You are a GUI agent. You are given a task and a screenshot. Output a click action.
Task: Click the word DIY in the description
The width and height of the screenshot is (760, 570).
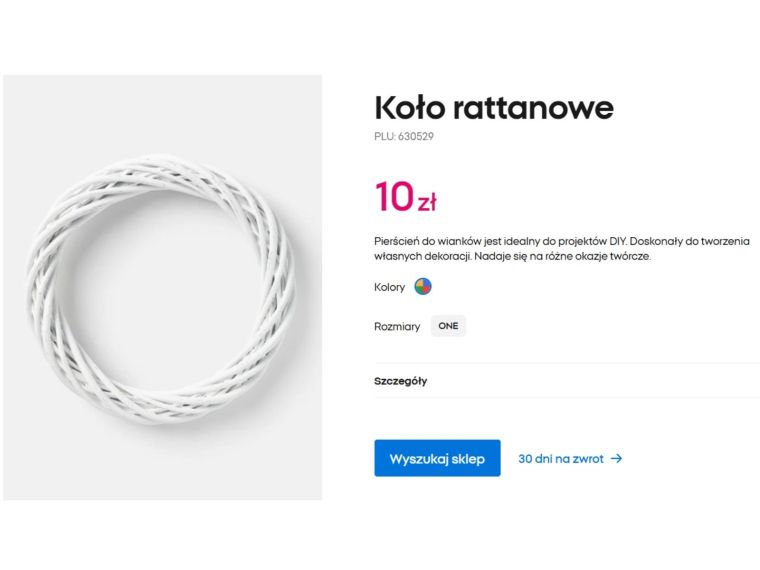(618, 242)
